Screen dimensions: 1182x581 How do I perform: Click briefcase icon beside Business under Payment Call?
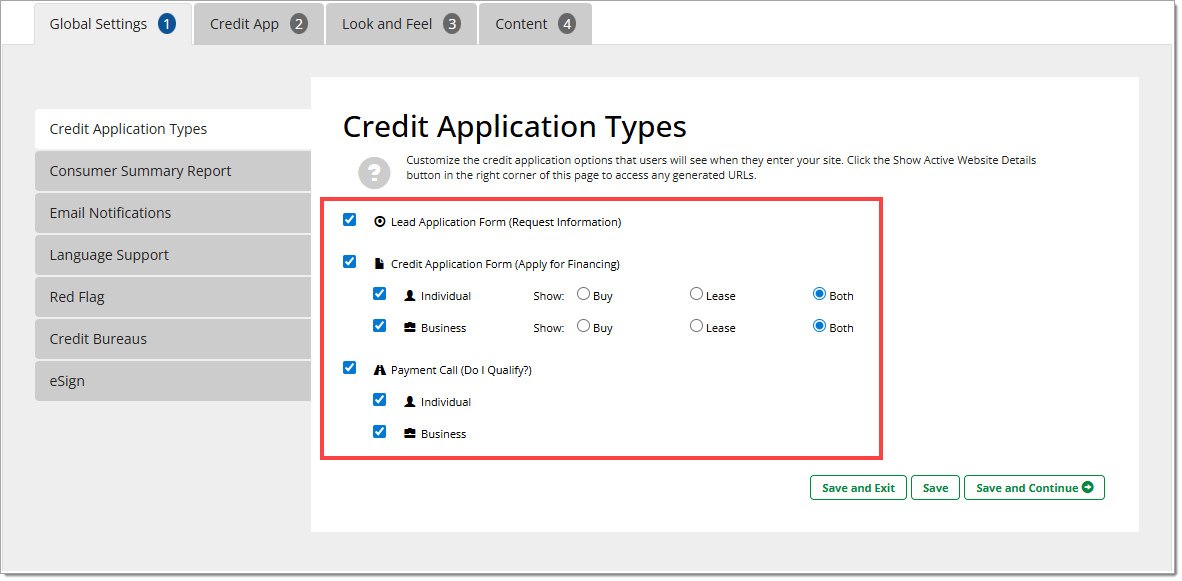click(409, 434)
